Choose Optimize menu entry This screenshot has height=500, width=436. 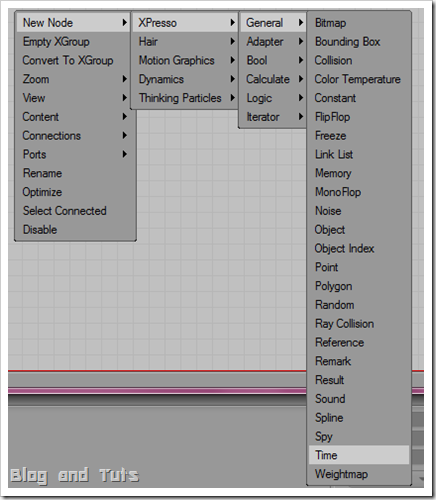(x=75, y=192)
